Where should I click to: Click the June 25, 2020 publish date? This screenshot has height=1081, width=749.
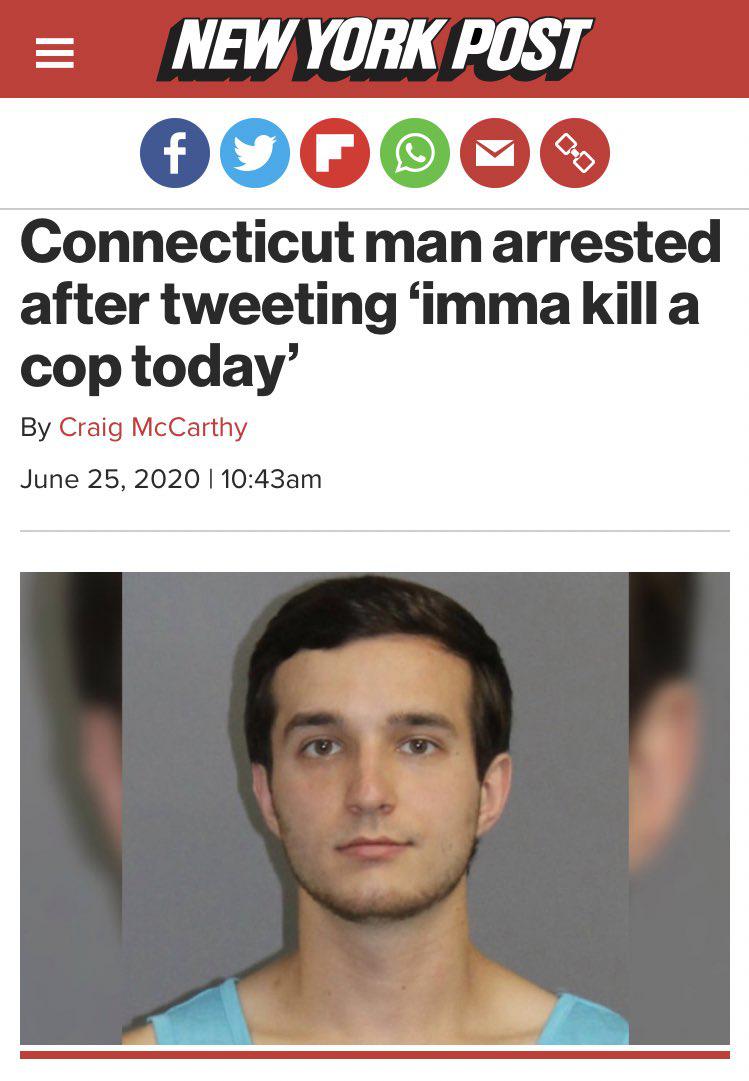tap(110, 479)
